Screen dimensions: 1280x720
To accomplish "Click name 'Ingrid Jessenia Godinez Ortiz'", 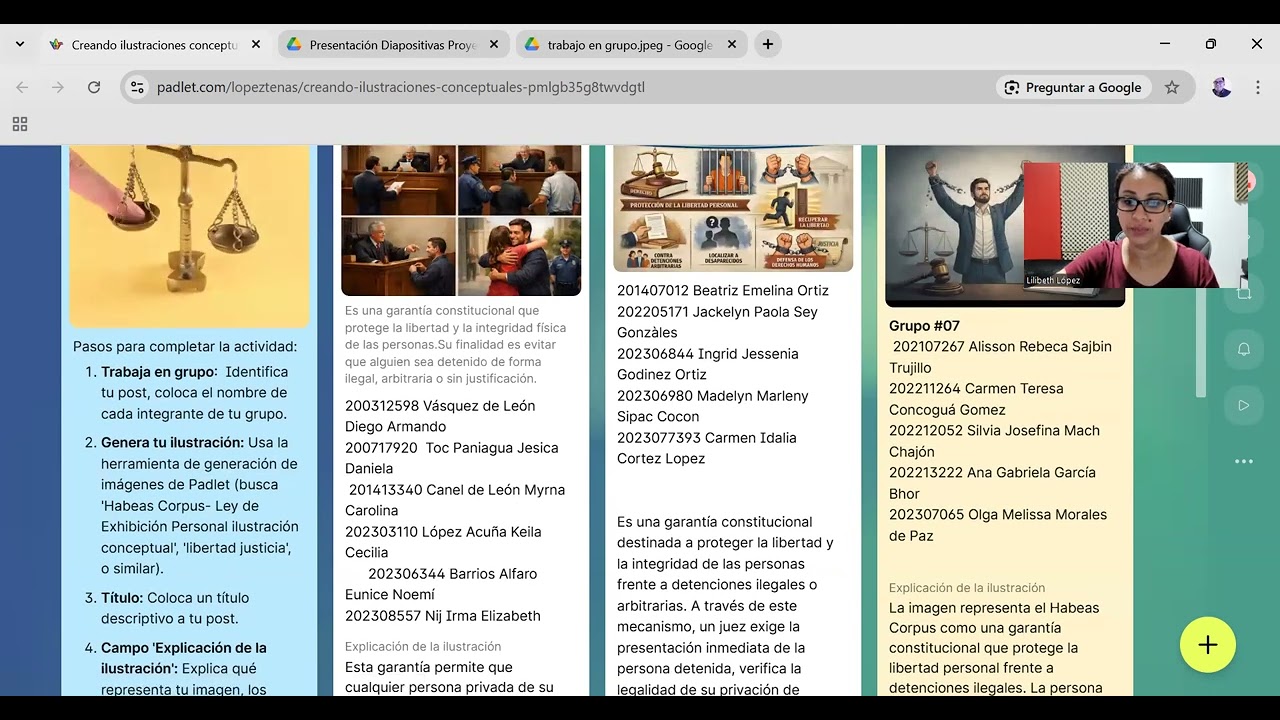I will [x=708, y=364].
